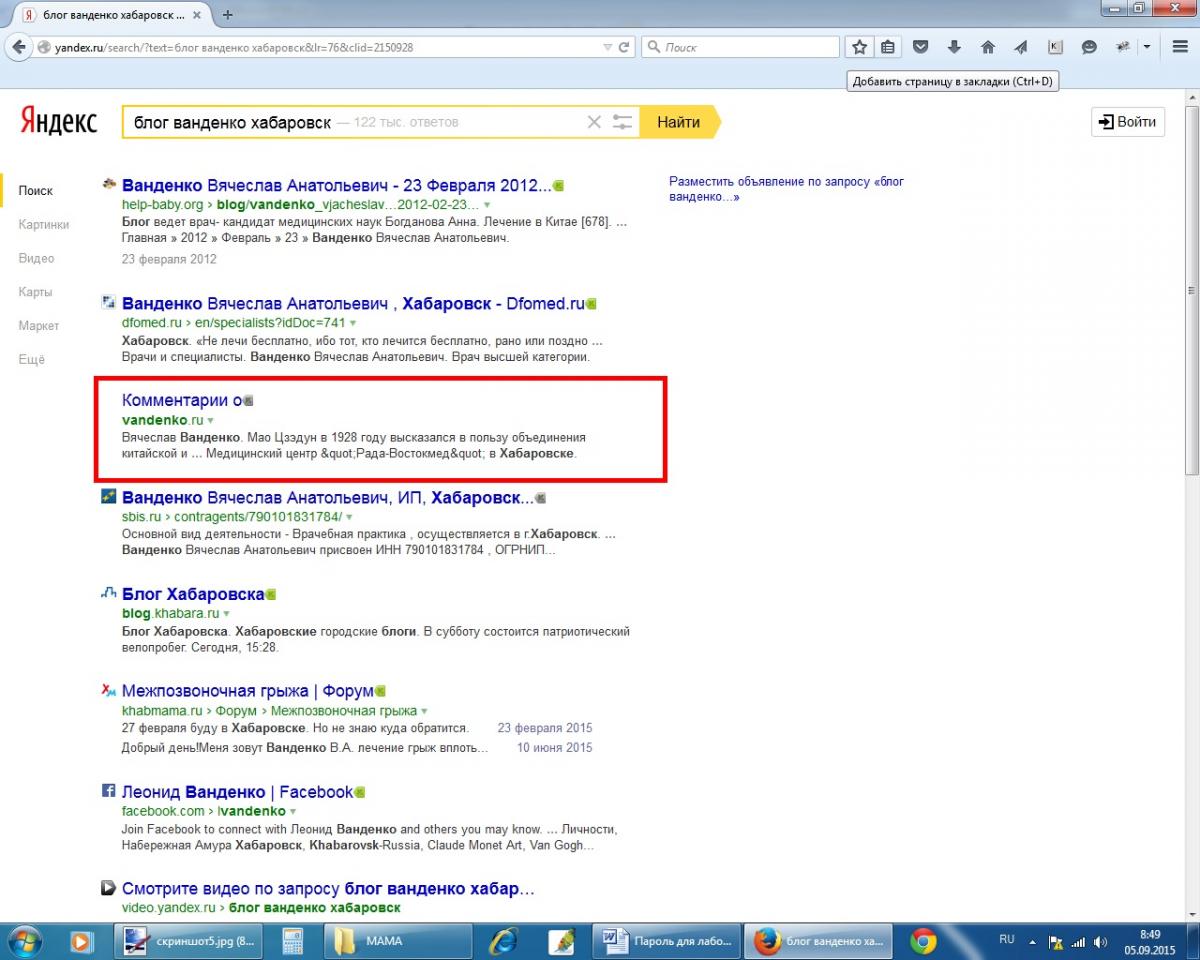Open the bookmarks list icon
This screenshot has width=1200, height=960.
click(887, 47)
